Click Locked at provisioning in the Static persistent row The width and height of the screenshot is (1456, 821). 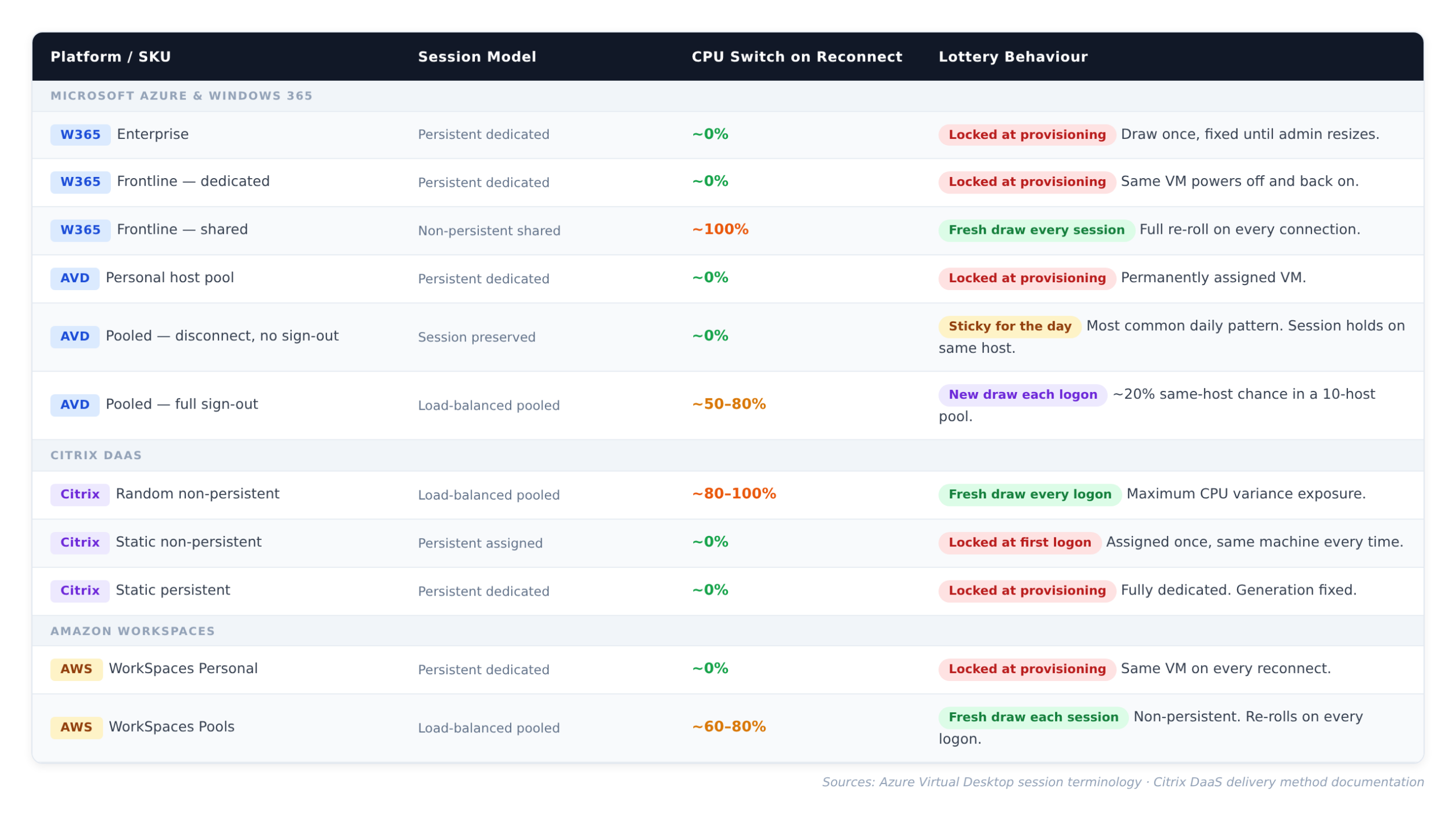1027,591
